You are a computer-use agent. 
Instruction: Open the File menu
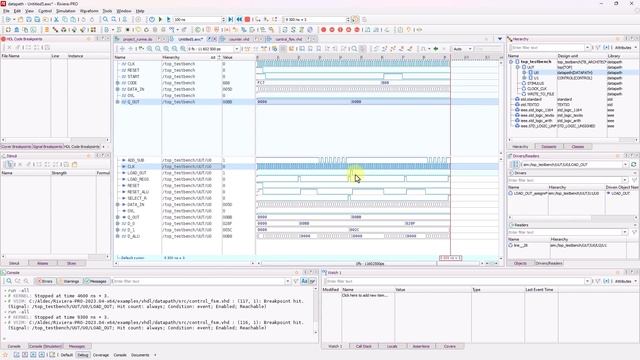coord(6,11)
